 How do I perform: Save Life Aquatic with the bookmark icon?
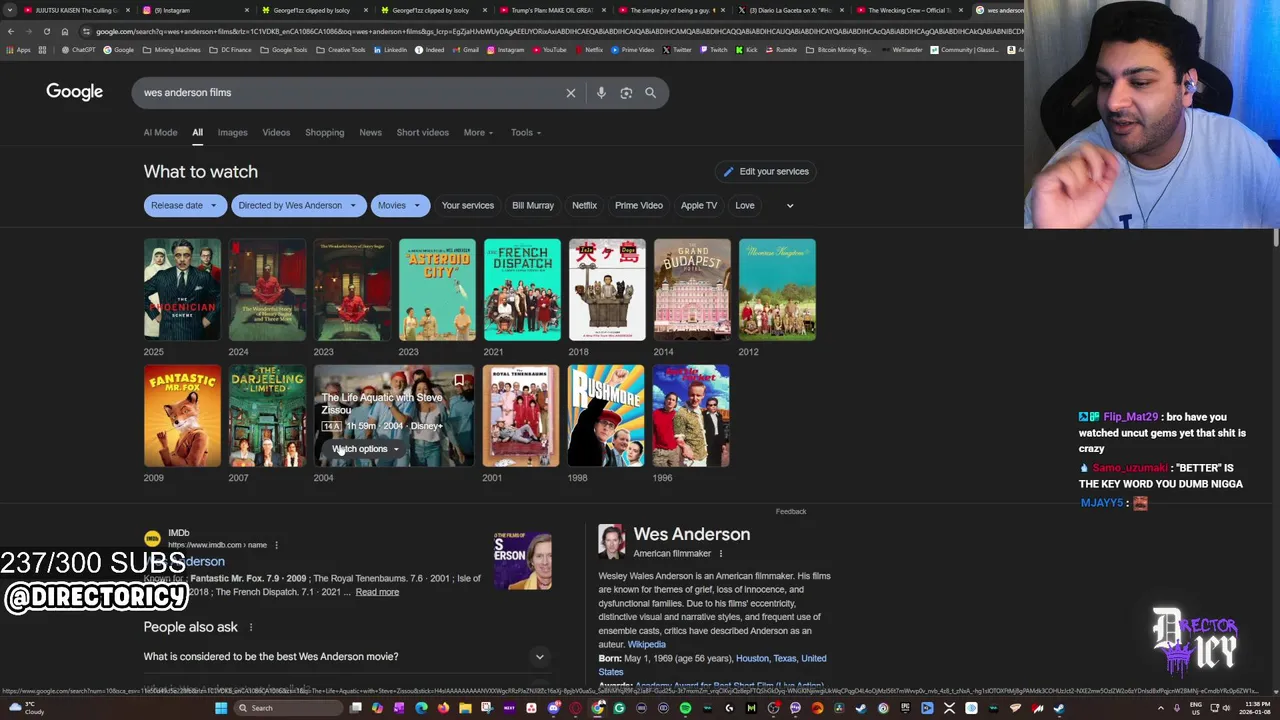coord(459,380)
